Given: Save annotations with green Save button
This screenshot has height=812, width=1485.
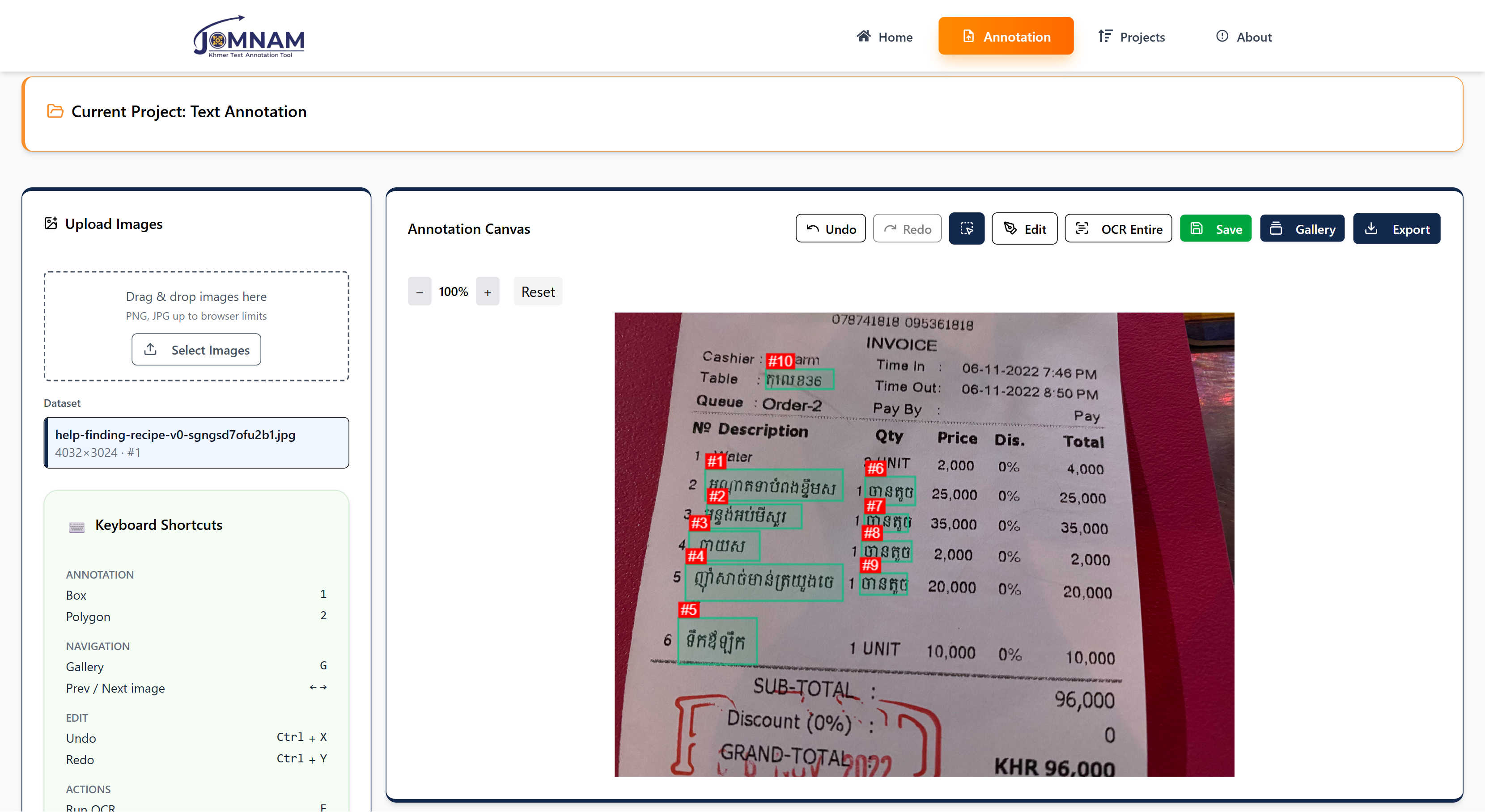Looking at the screenshot, I should tap(1215, 229).
